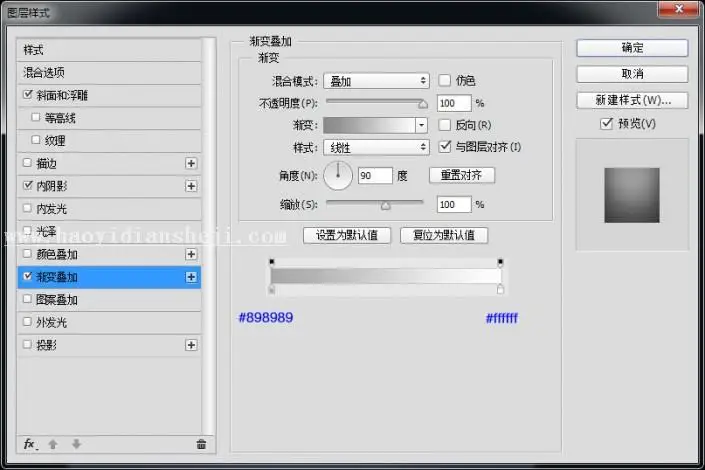Viewport: 705px width, 470px height.
Task: Click the 重置对齐 reset alignment button
Action: point(462,175)
